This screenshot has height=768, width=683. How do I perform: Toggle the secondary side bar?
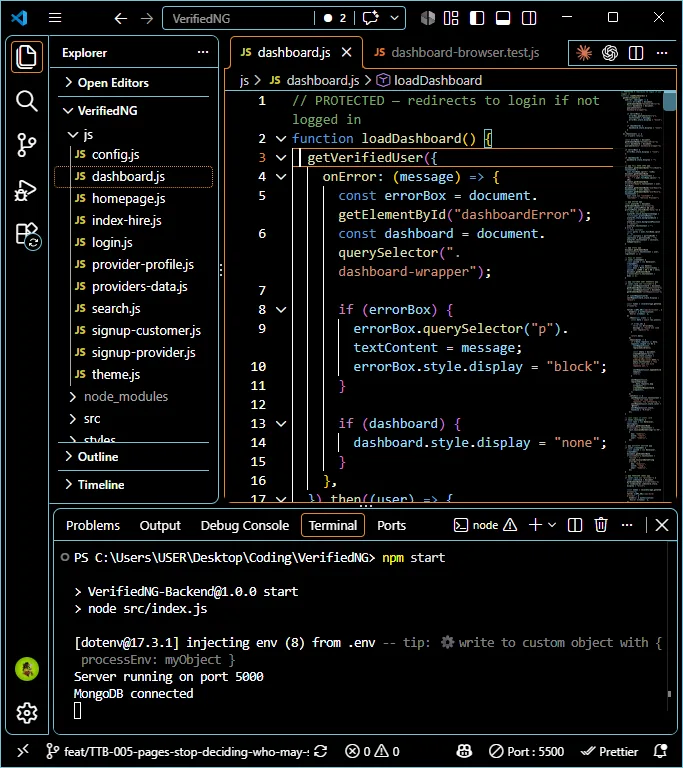[529, 18]
